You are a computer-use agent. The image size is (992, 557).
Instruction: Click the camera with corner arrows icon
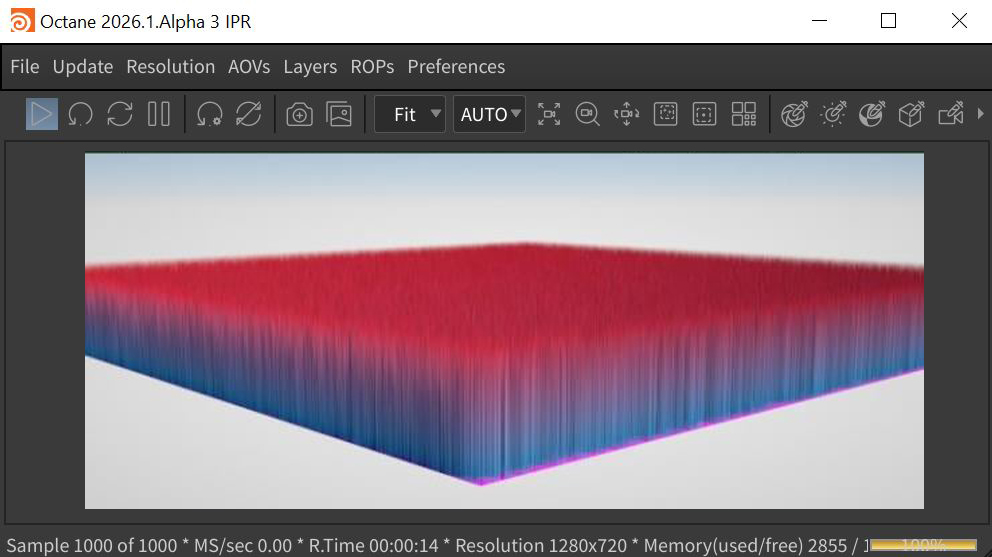549,114
